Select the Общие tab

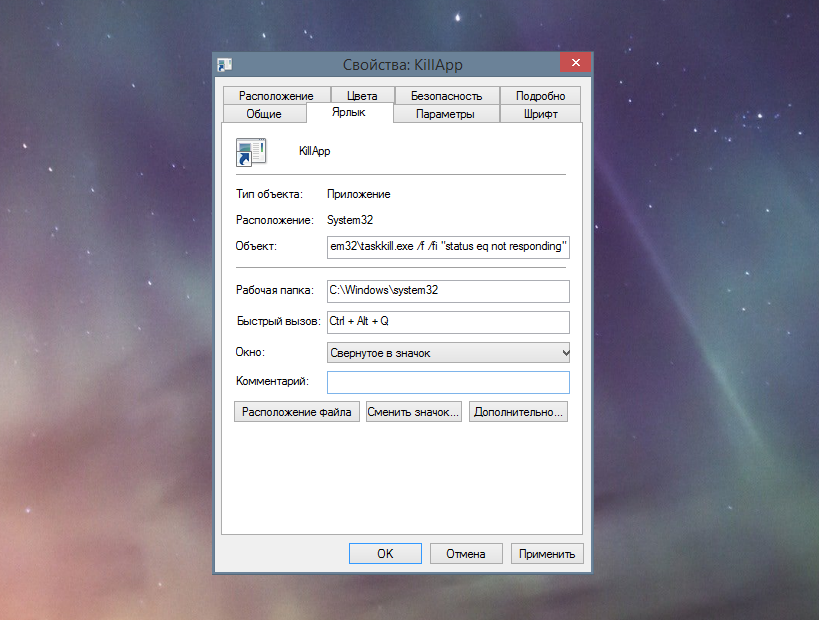tap(264, 114)
